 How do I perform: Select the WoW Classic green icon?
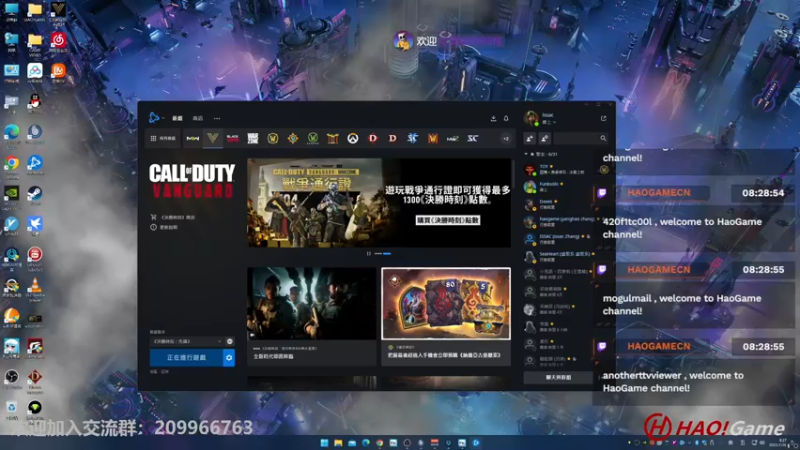(x=313, y=138)
